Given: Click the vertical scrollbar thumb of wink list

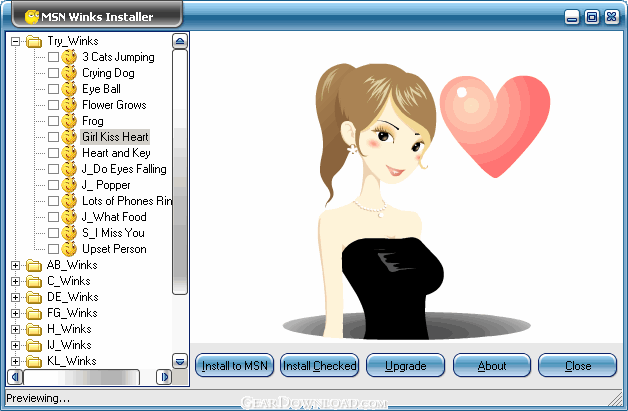Looking at the screenshot, I should [x=180, y=172].
